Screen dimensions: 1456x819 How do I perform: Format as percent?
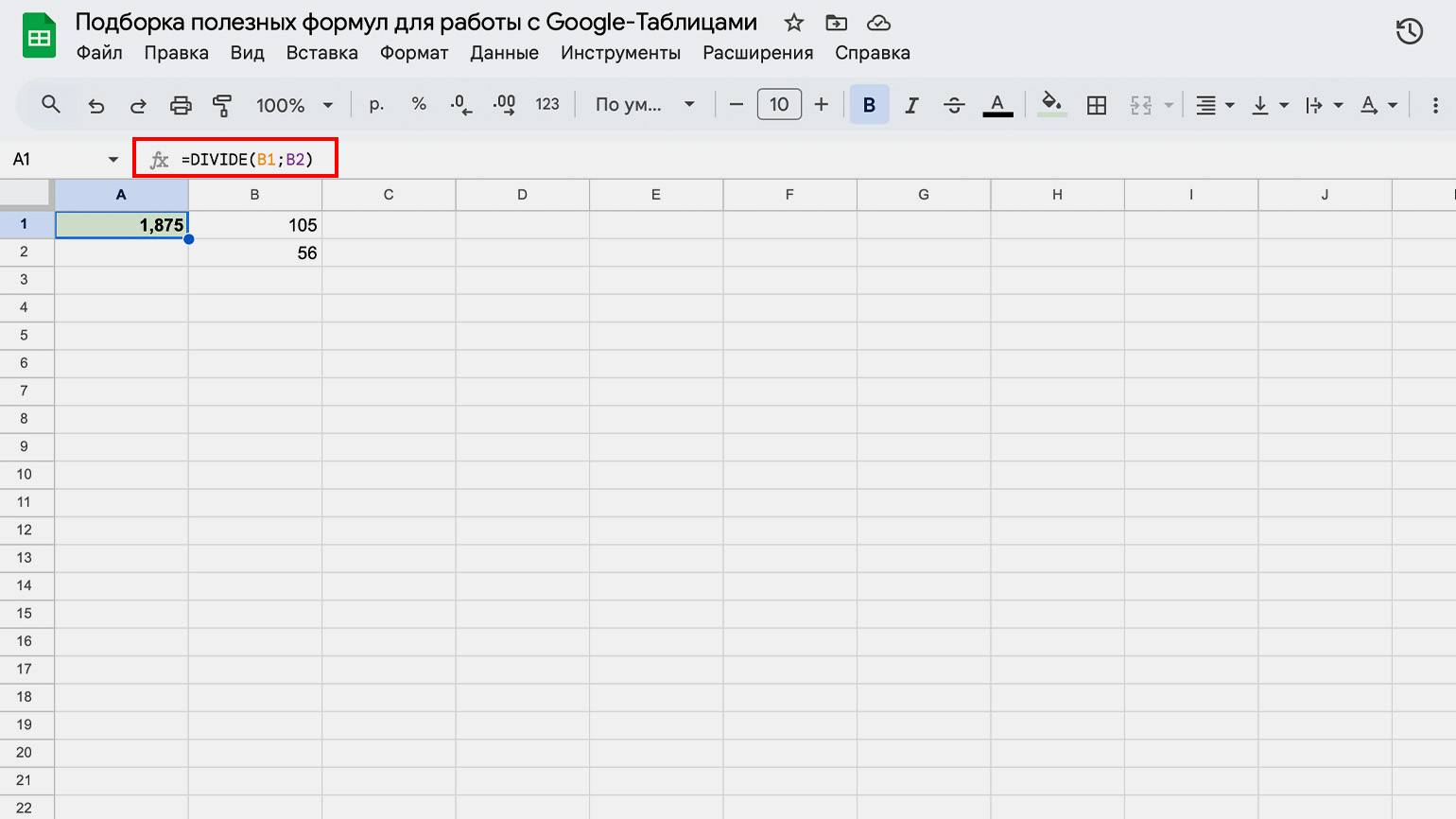[x=419, y=104]
